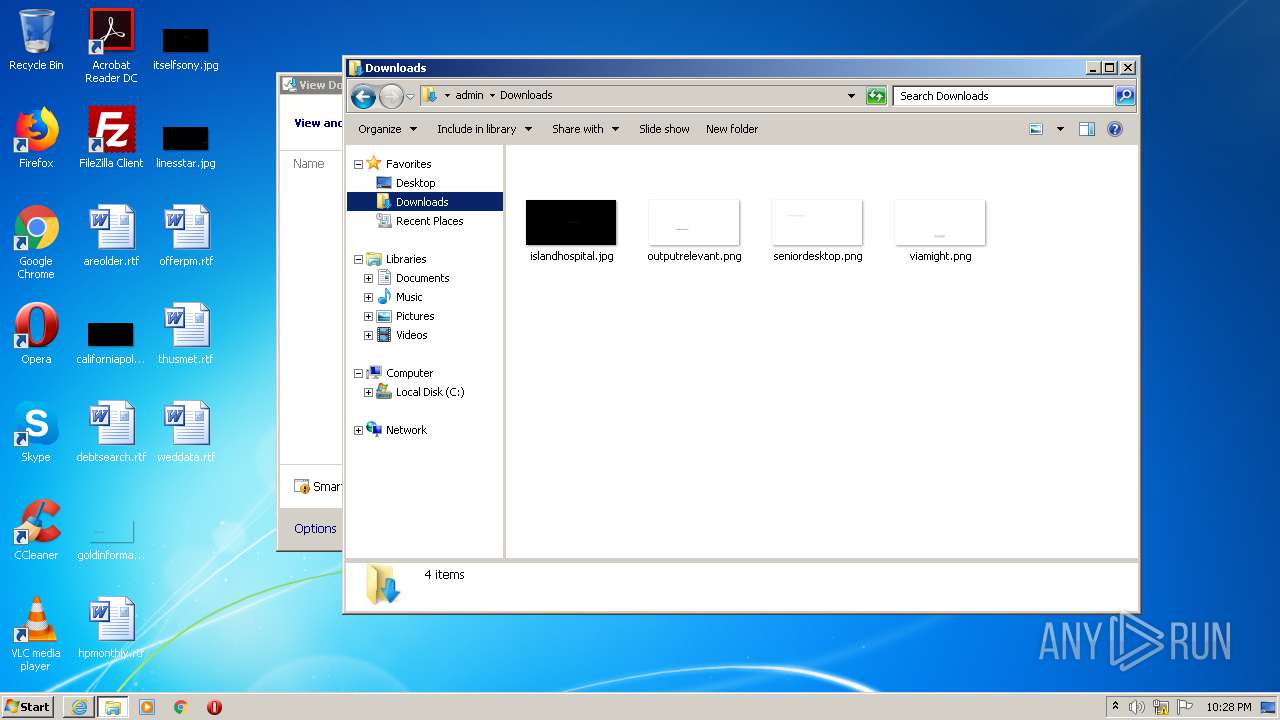Open Include in library menu

point(484,129)
